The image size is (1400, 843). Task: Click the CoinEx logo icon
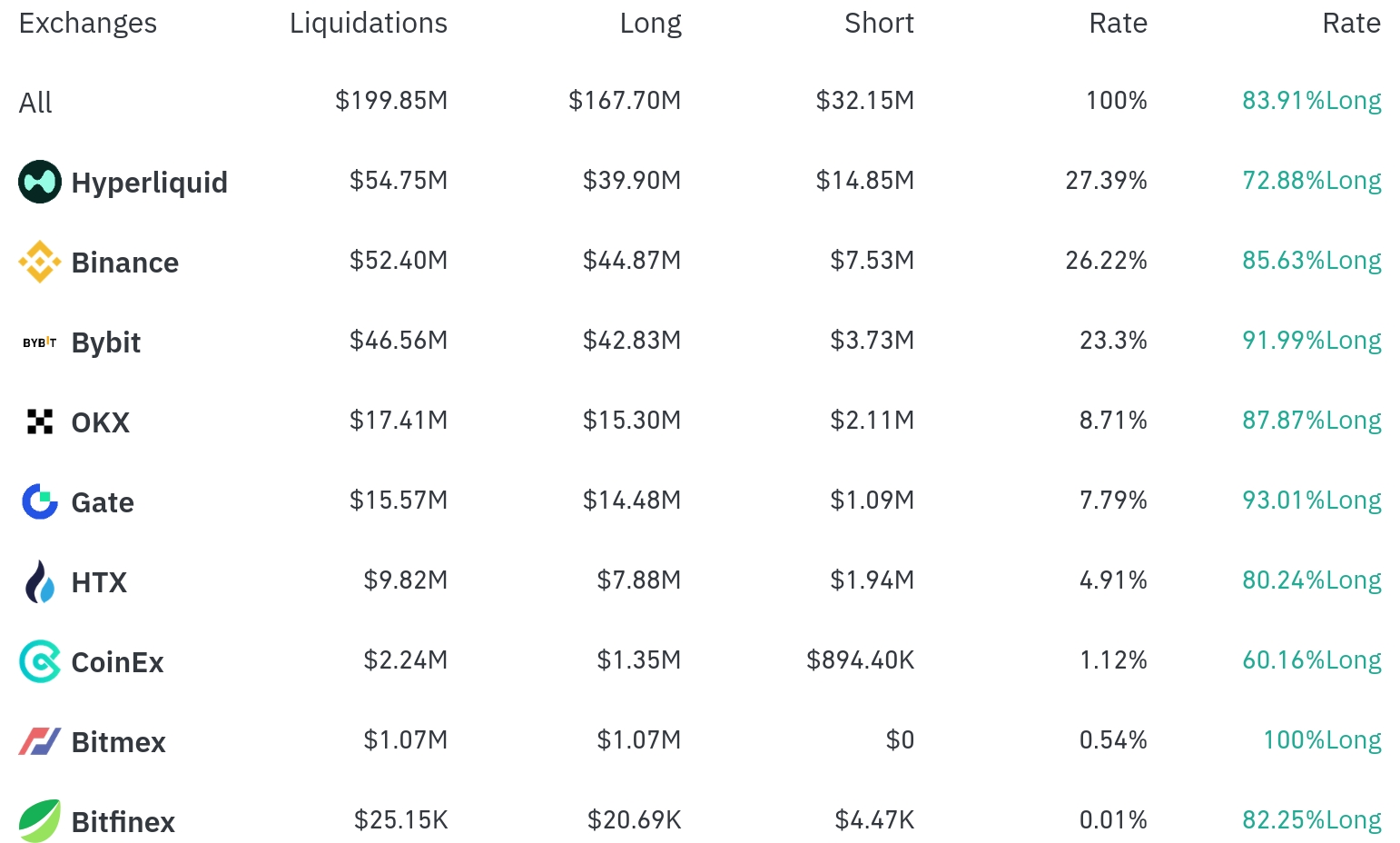(40, 661)
